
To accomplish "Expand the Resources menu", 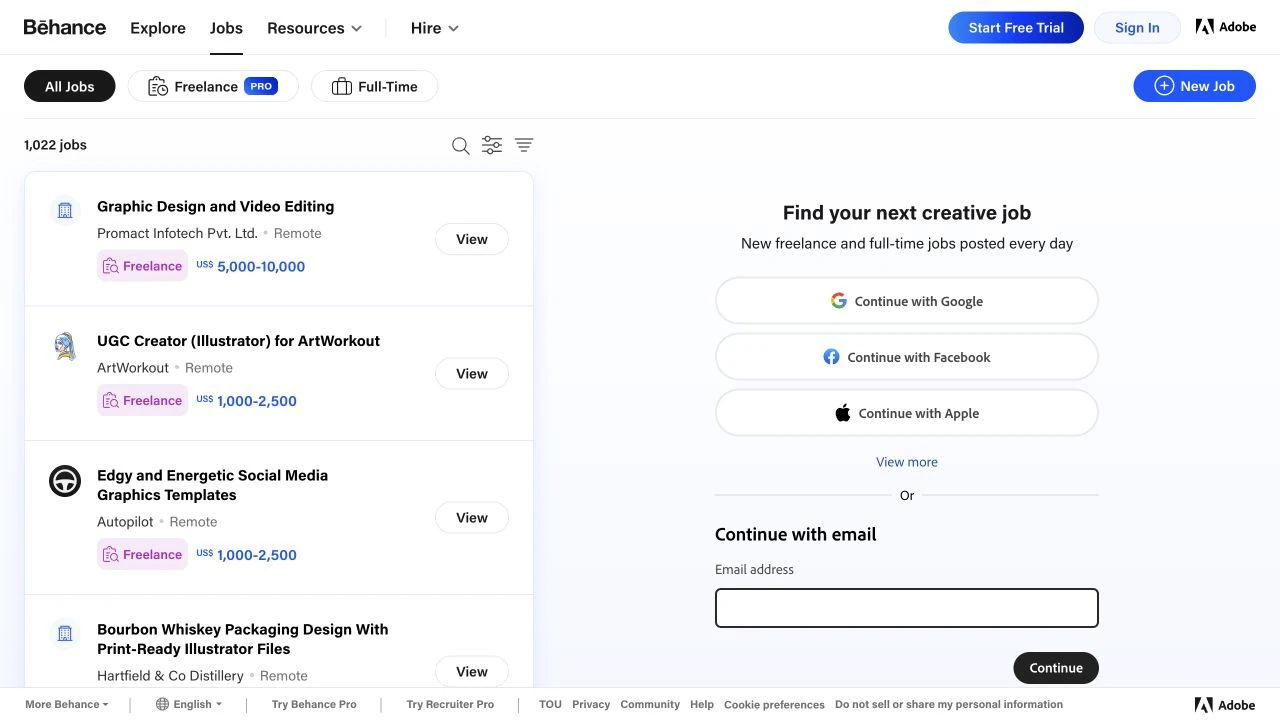I will [x=314, y=28].
